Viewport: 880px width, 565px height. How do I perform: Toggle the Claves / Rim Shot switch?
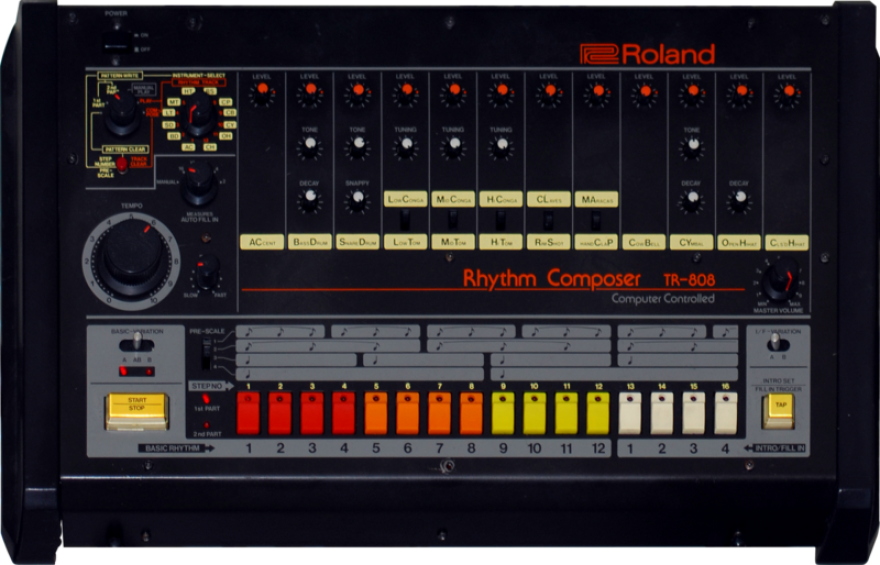pos(549,219)
